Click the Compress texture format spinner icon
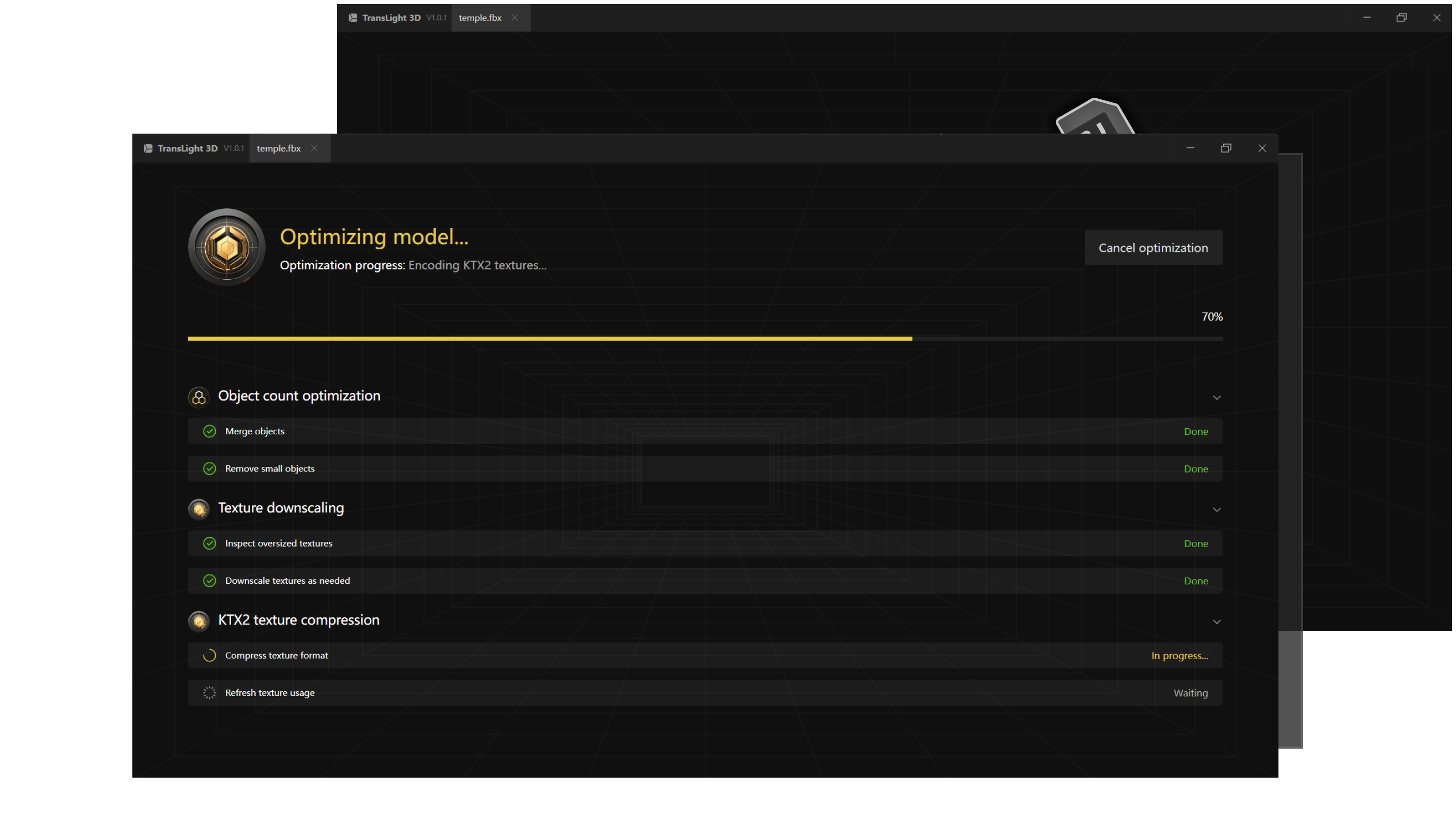 click(209, 655)
